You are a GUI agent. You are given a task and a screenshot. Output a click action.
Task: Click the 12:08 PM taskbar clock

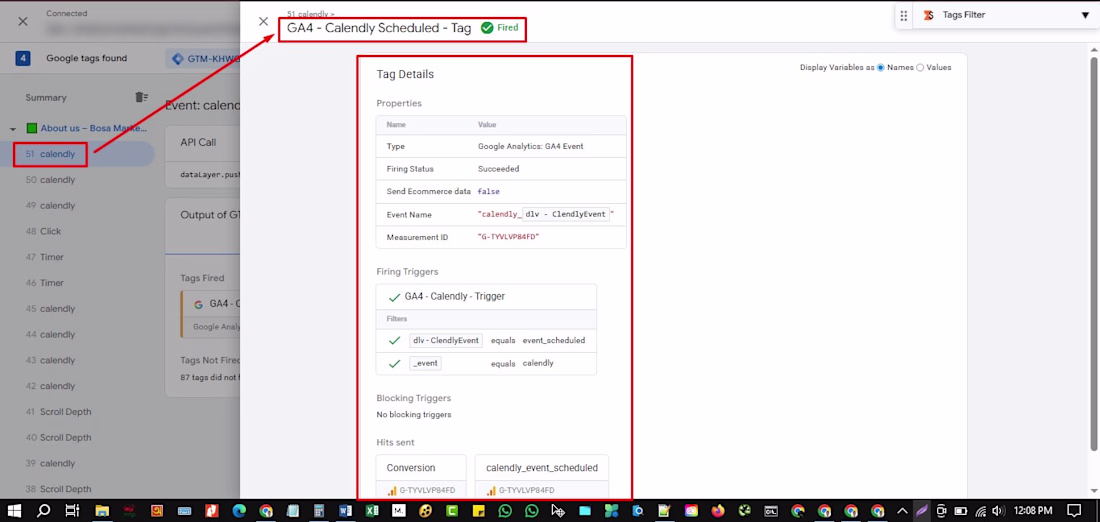click(1033, 511)
